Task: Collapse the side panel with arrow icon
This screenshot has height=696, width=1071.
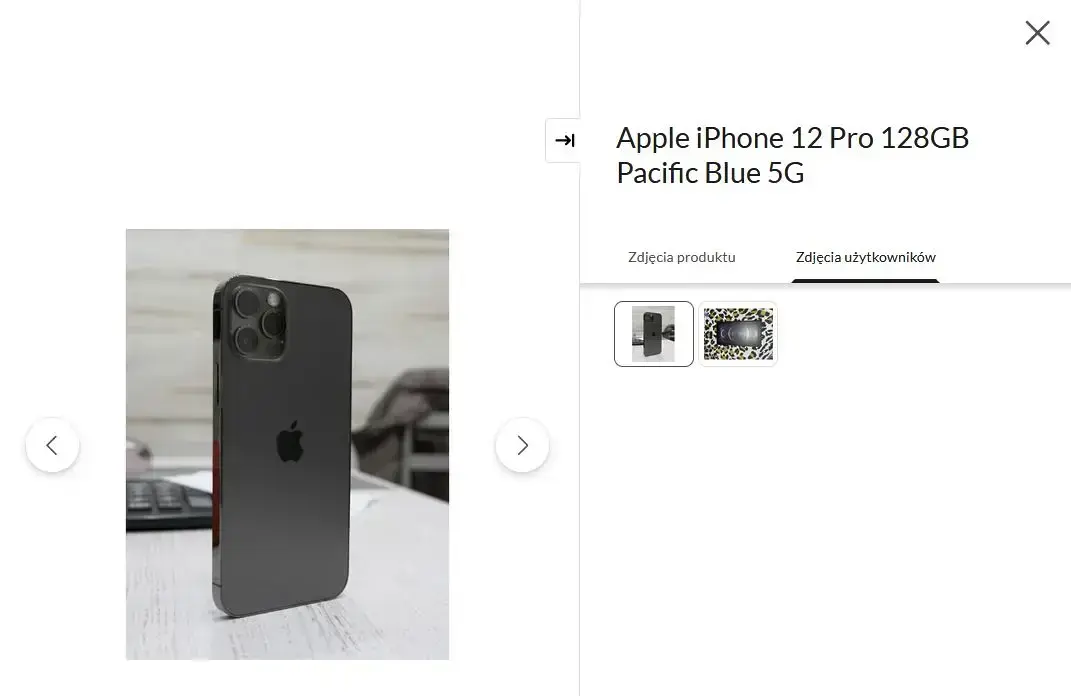Action: pyautogui.click(x=564, y=140)
